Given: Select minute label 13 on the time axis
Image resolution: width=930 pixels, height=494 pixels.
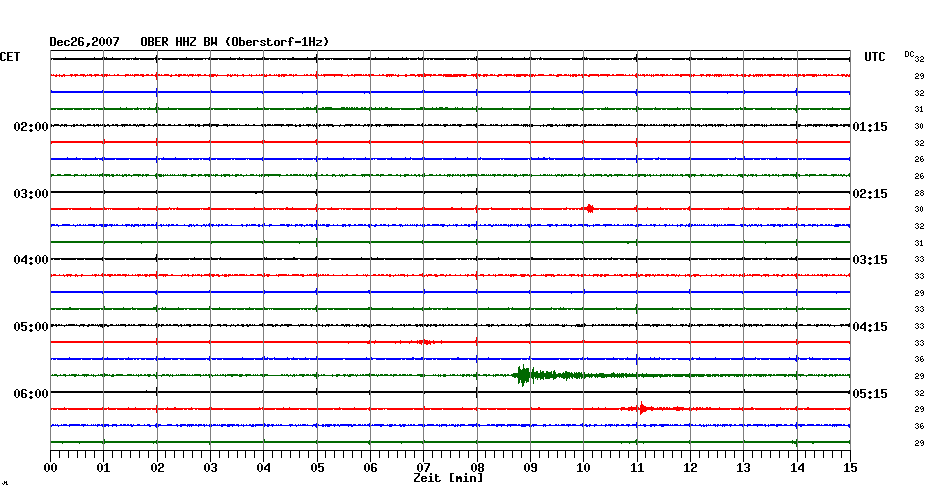Looking at the screenshot, I should (744, 468).
